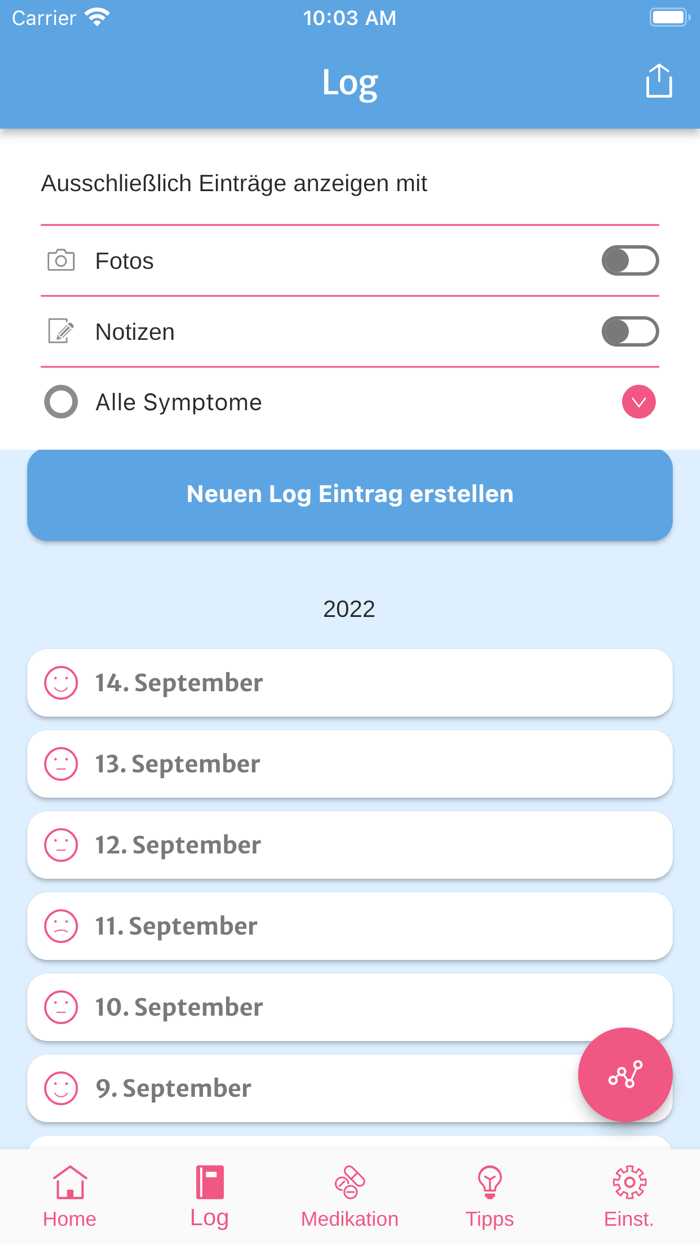Screen dimensions: 700x1244
Task: Open the entry for 14. September
Action: point(349,683)
